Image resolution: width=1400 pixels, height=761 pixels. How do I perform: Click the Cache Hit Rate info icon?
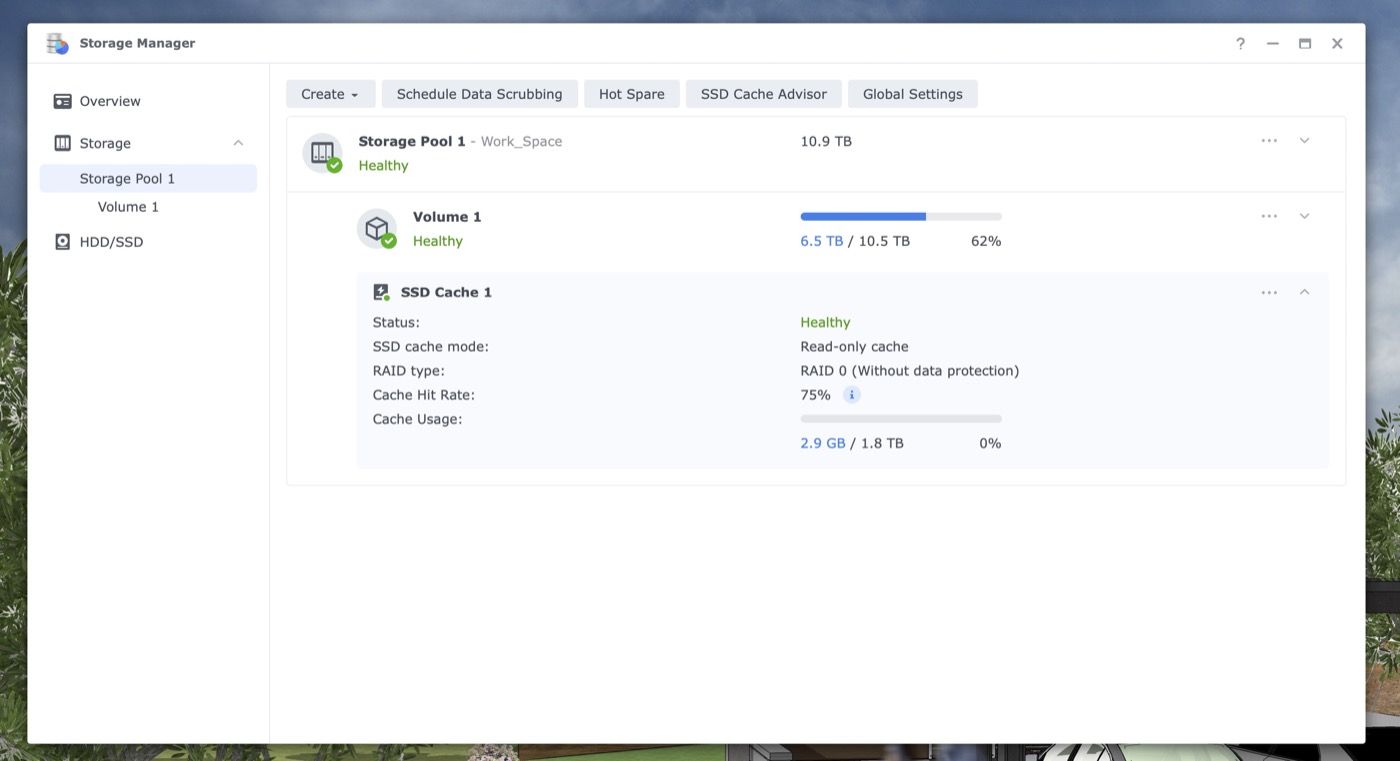click(851, 395)
